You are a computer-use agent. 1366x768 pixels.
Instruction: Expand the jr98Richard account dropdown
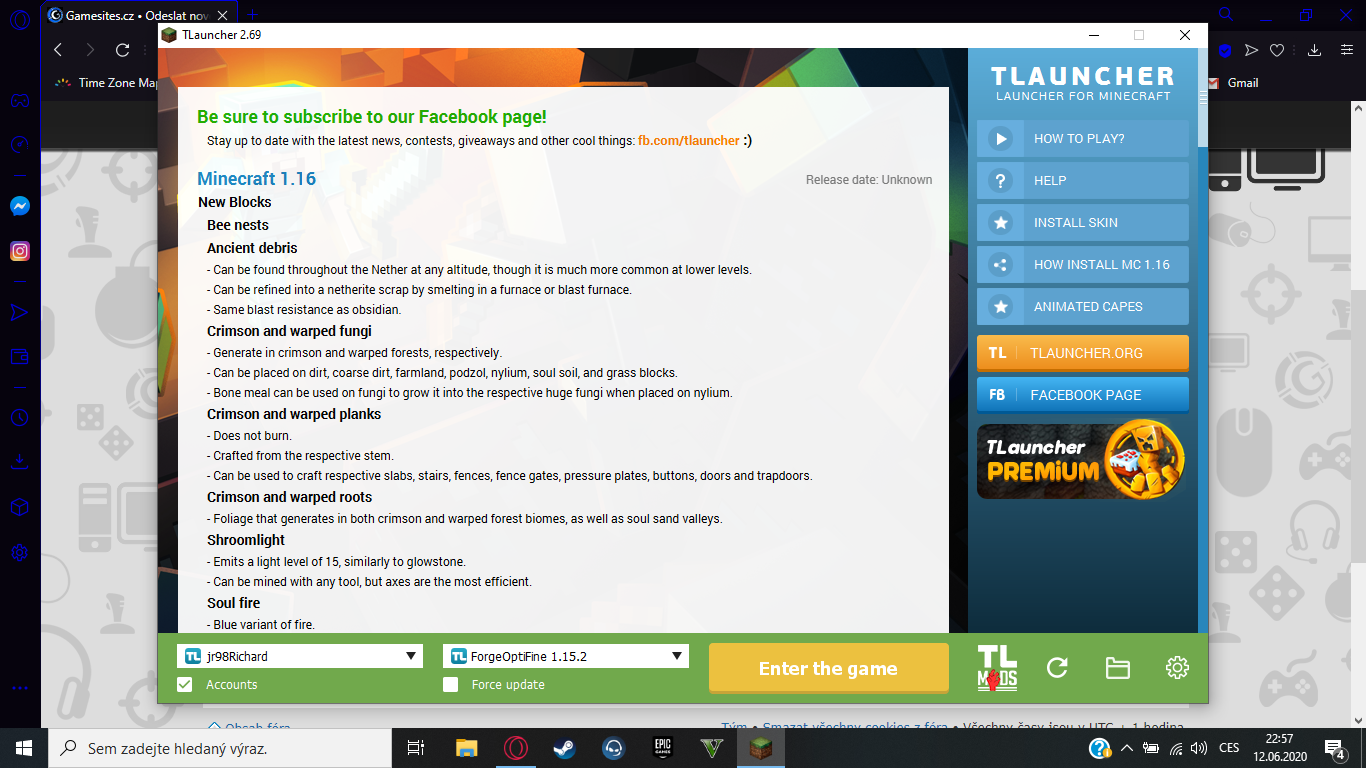(299, 656)
